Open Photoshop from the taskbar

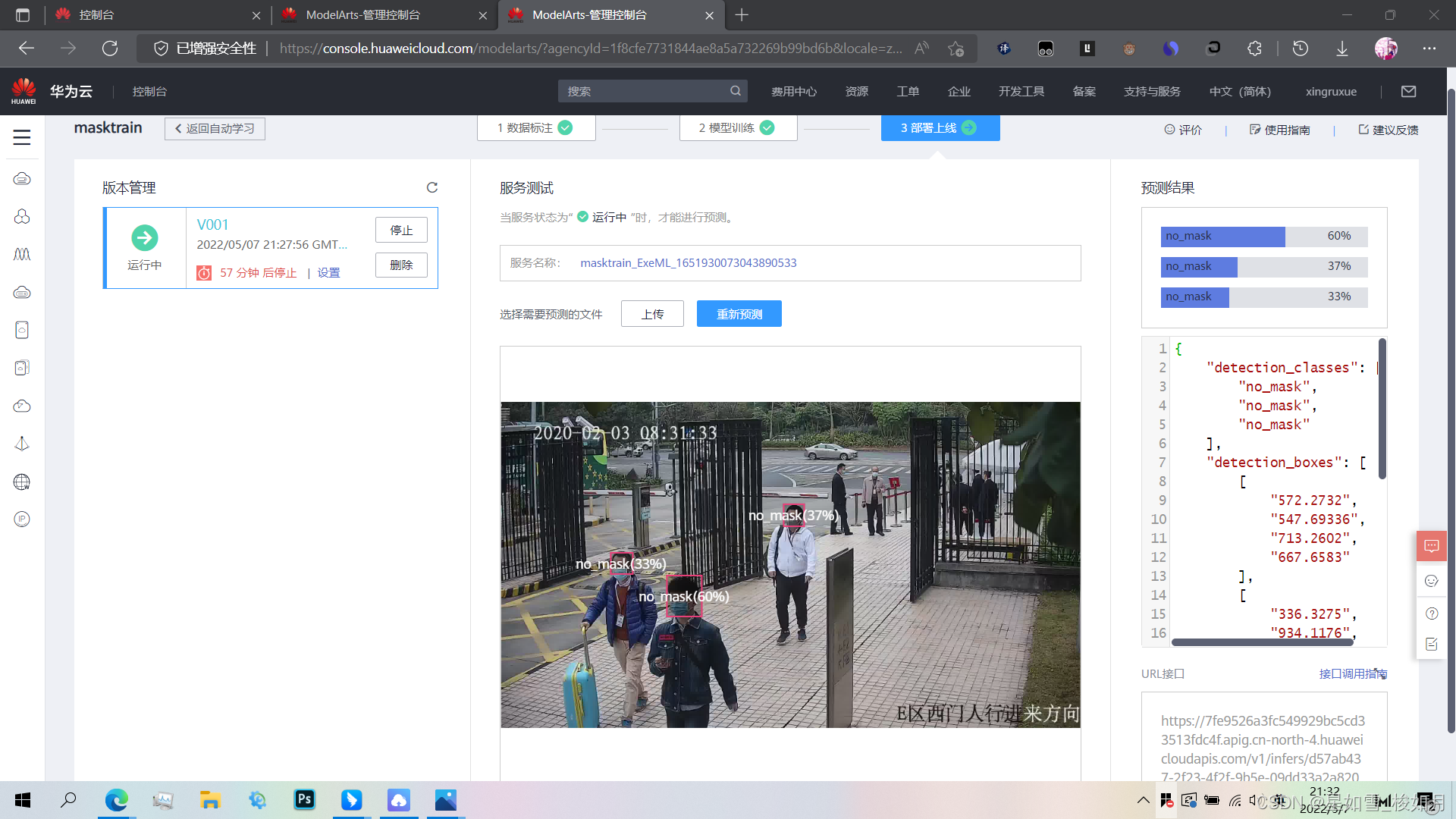(304, 799)
